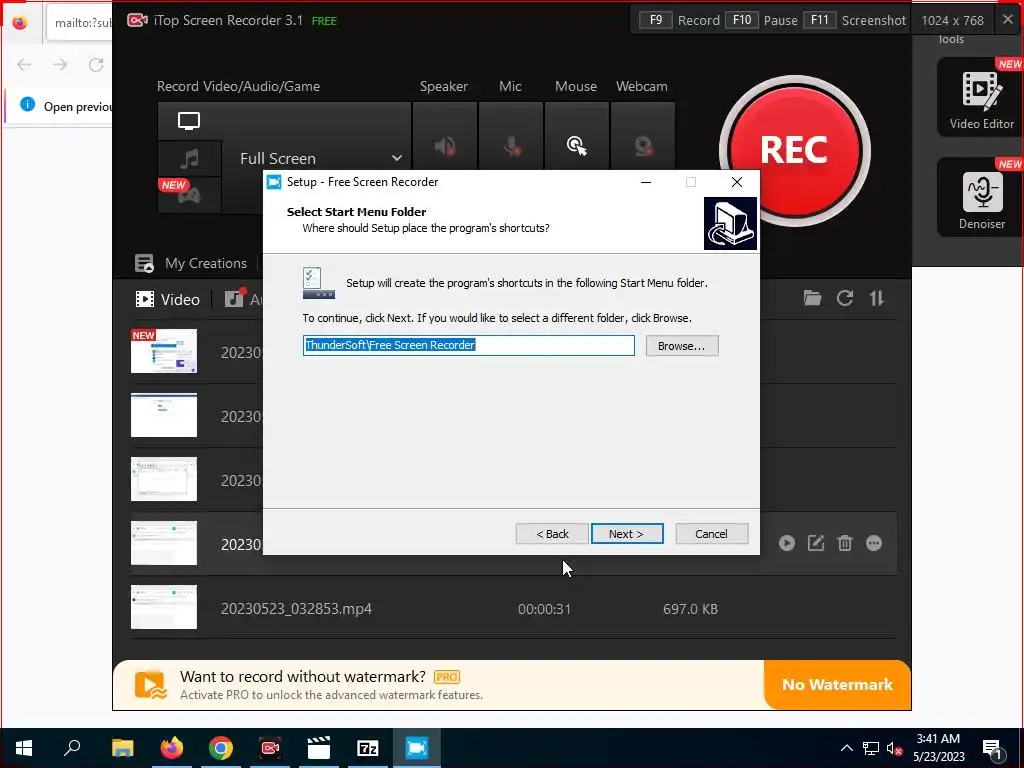Click the muted volume tray icon
1024x768 pixels.
click(895, 748)
